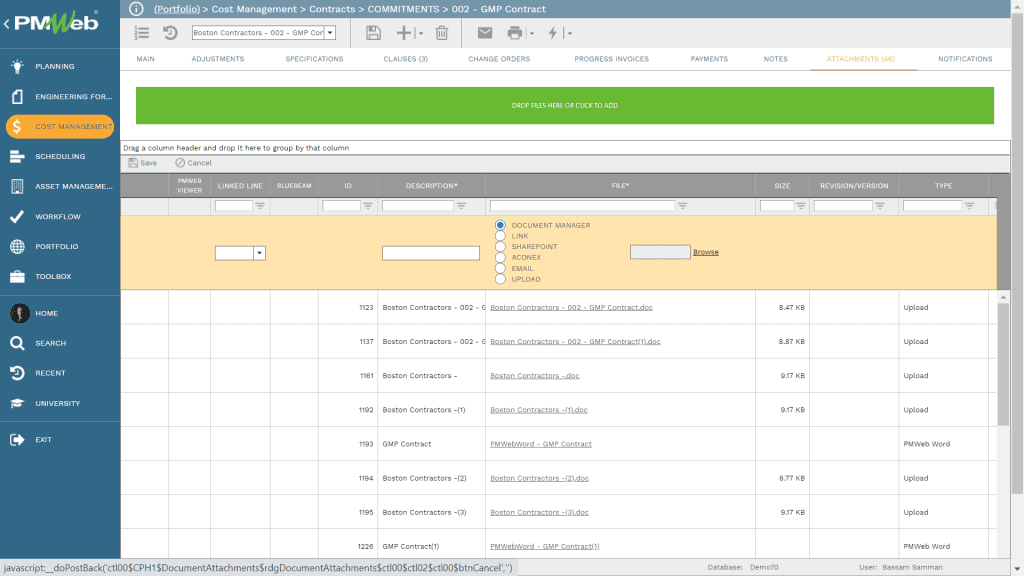Click the Save disk icon in toolbar
The image size is (1024, 576).
click(373, 32)
